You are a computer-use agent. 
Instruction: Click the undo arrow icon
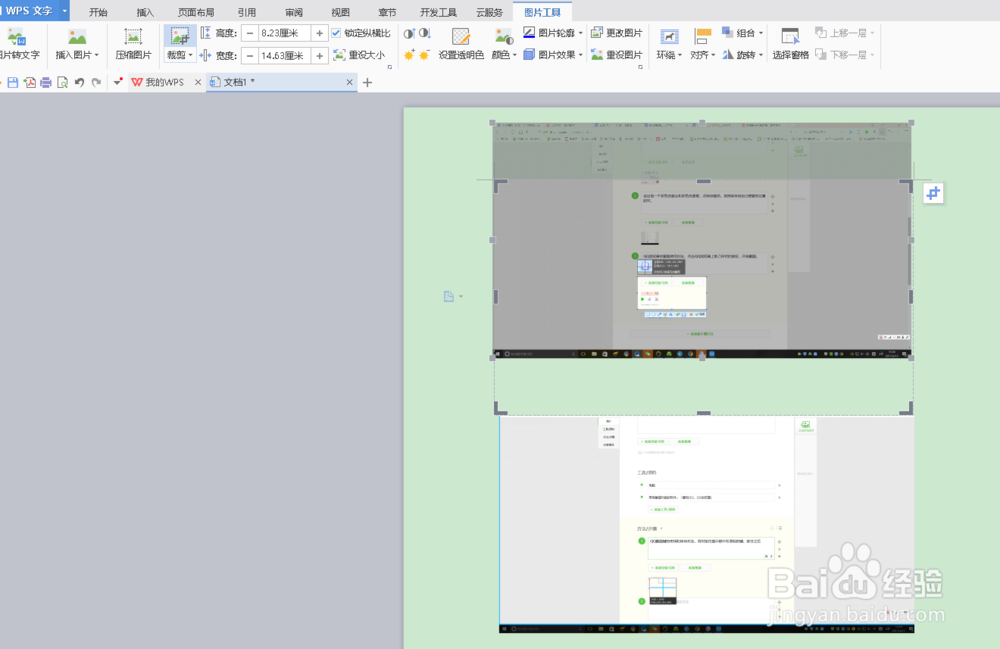click(79, 82)
